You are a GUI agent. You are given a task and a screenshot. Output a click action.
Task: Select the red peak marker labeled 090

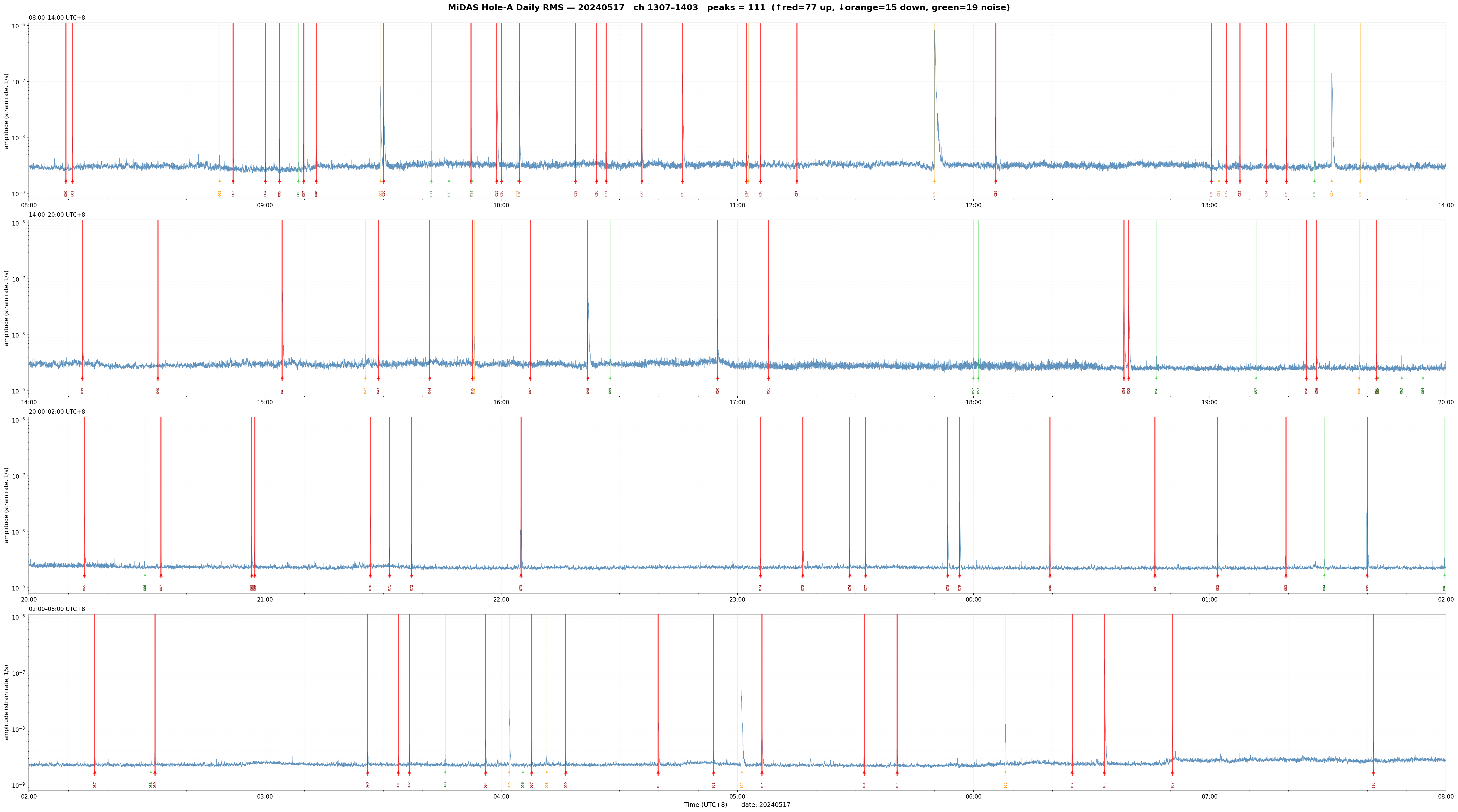[367, 772]
